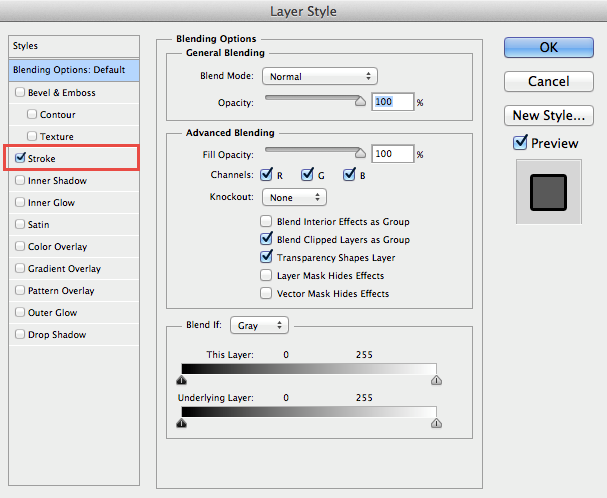Uncheck Transparency Shapes Layer
This screenshot has height=498, width=607.
(266, 257)
